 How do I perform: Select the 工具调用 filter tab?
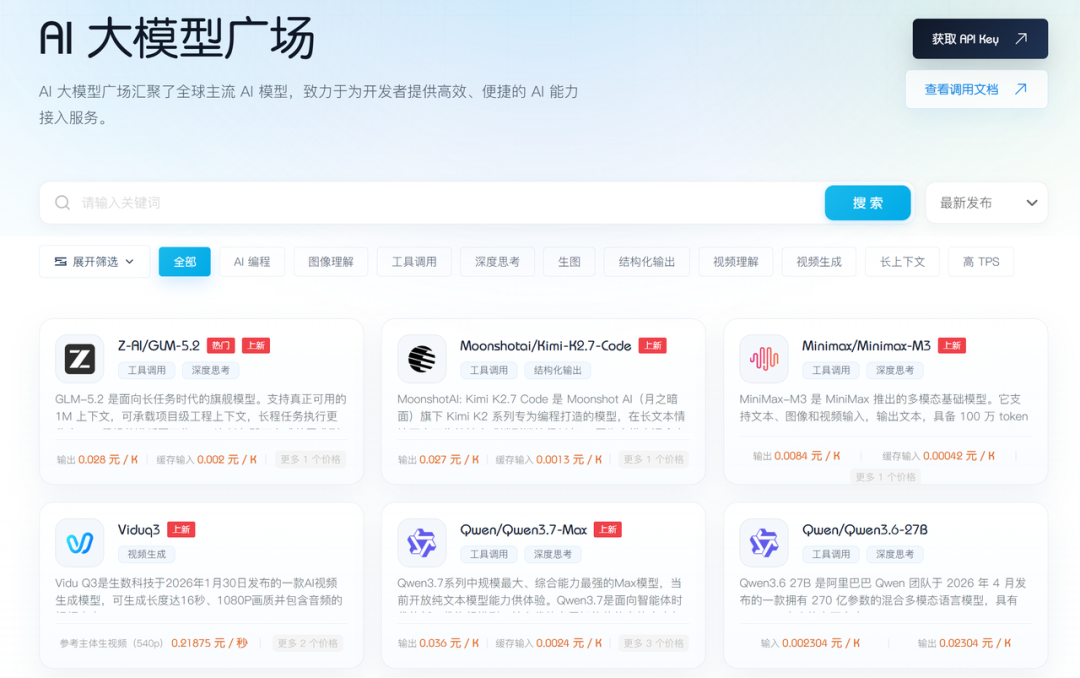pos(414,262)
